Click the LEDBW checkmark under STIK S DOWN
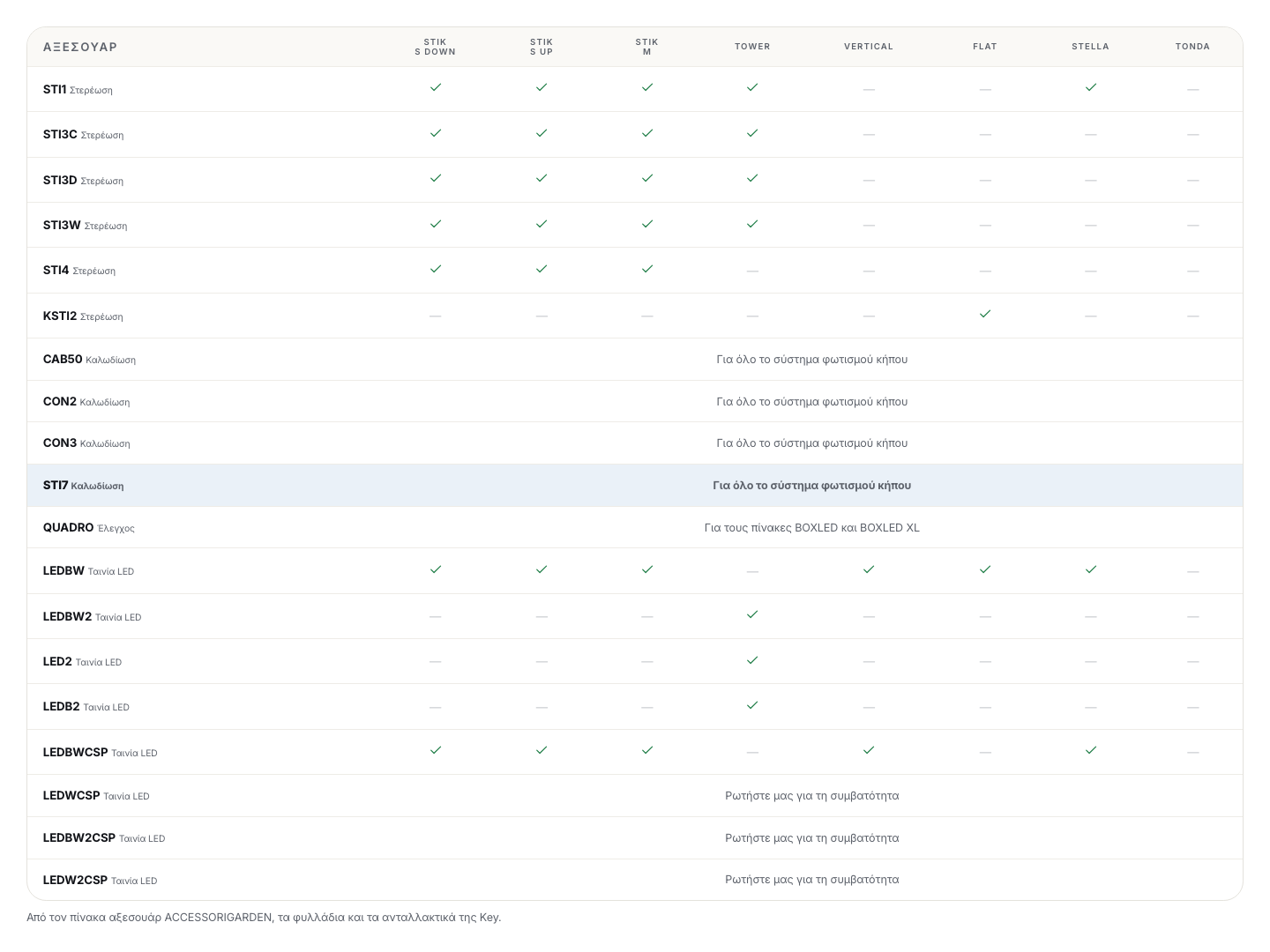Viewport: 1270px width, 952px height. click(436, 569)
